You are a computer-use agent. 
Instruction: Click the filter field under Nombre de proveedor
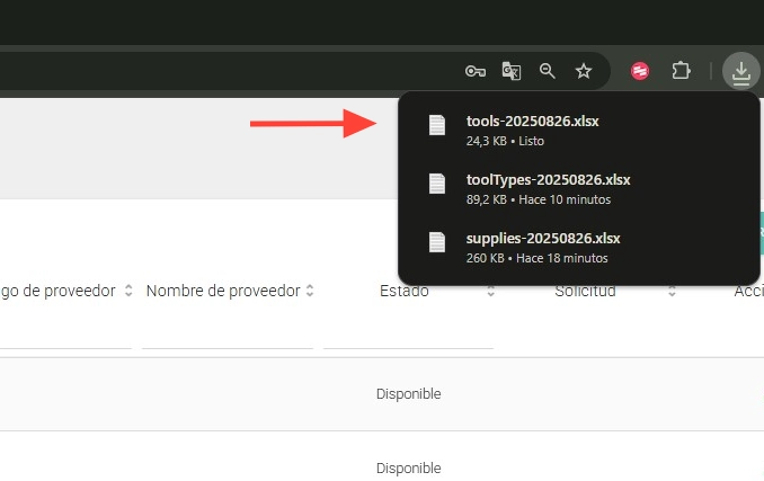point(227,334)
